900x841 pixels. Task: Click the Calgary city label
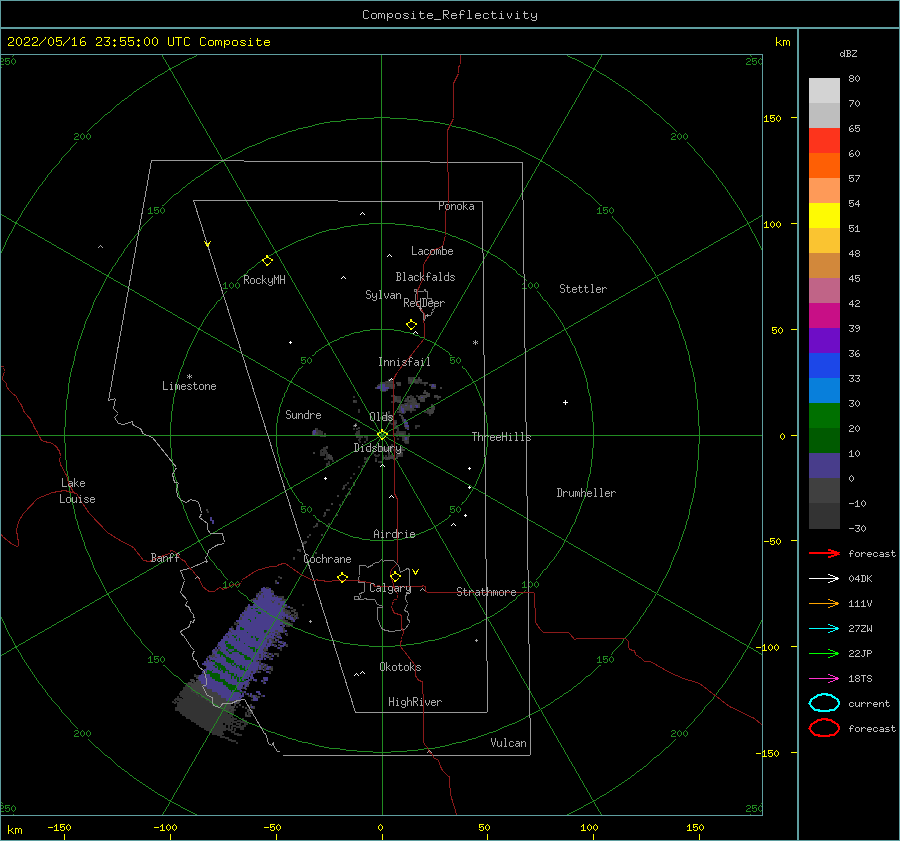click(390, 588)
